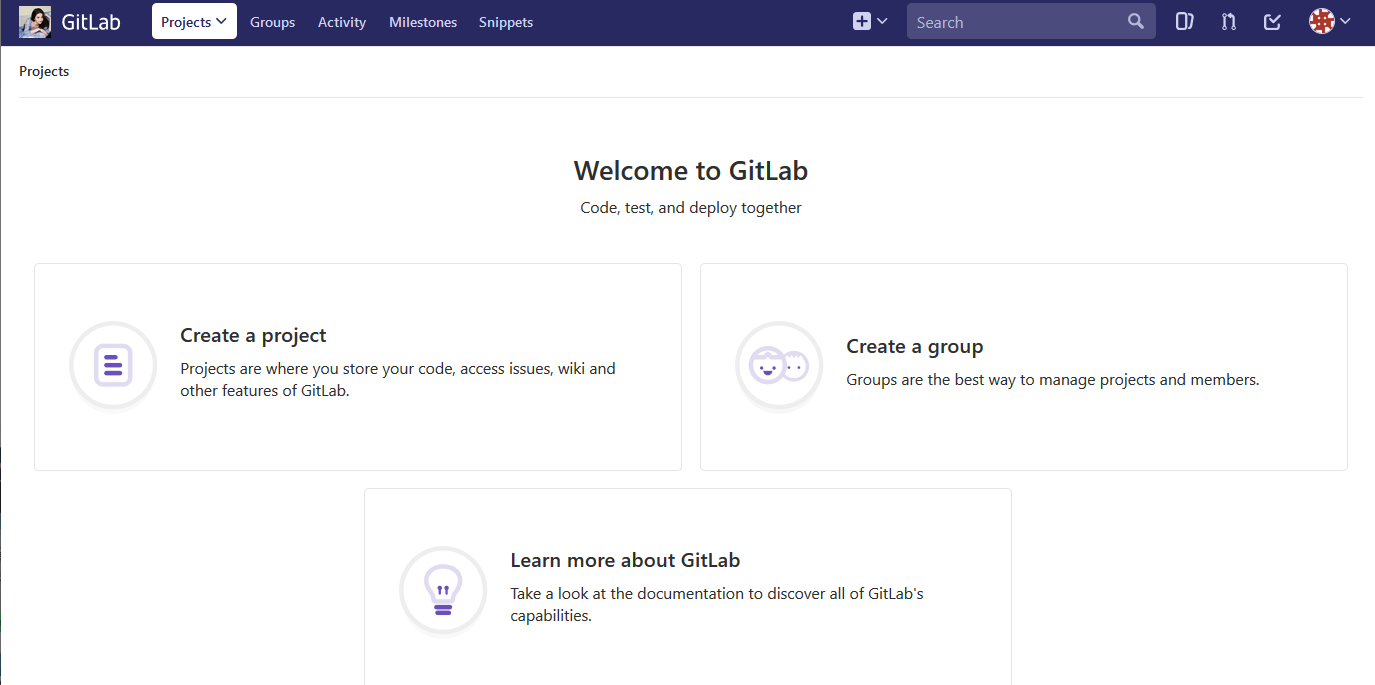1375x685 pixels.
Task: Open the new item plus dropdown
Action: 870,21
